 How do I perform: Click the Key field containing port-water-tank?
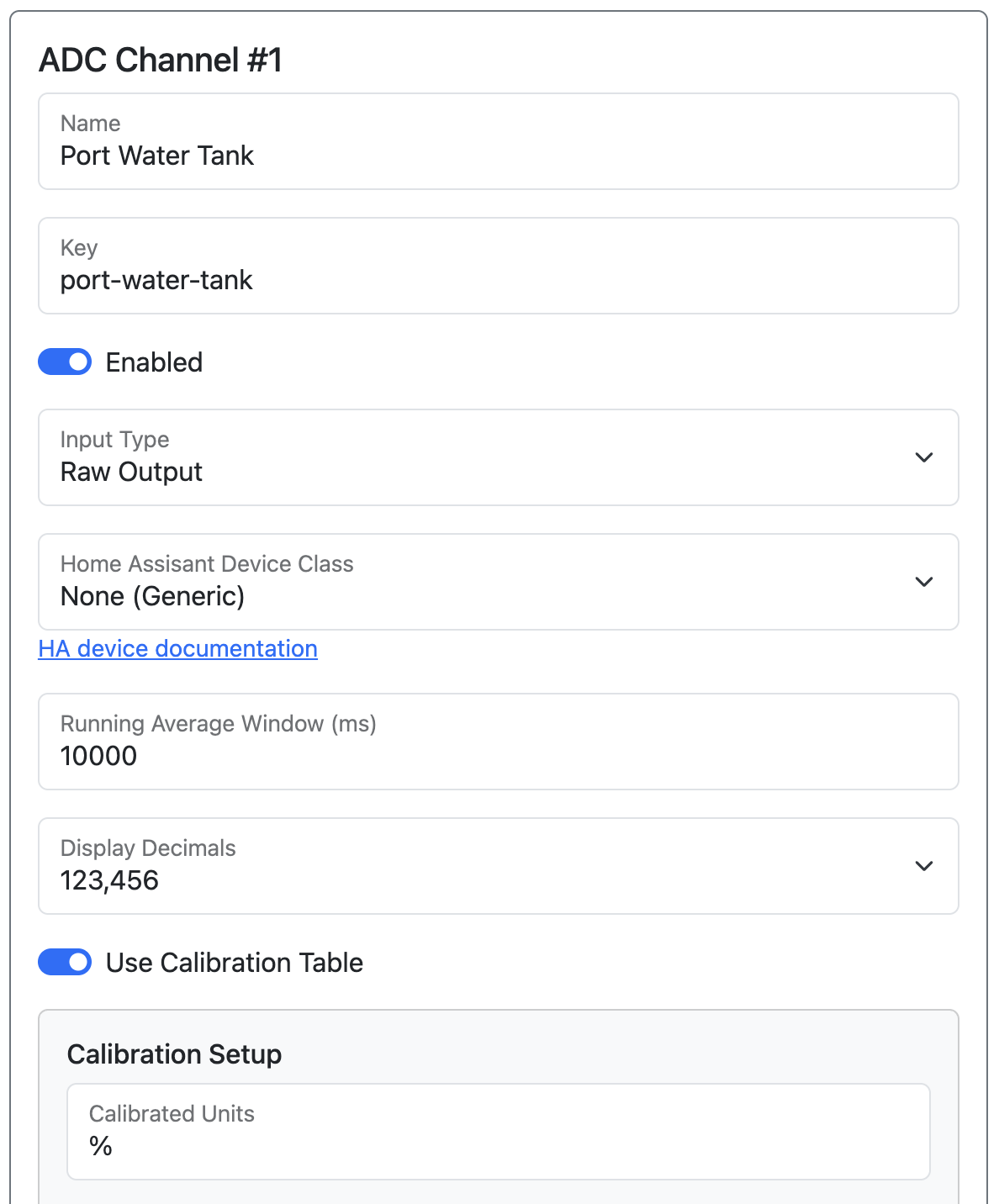498,266
